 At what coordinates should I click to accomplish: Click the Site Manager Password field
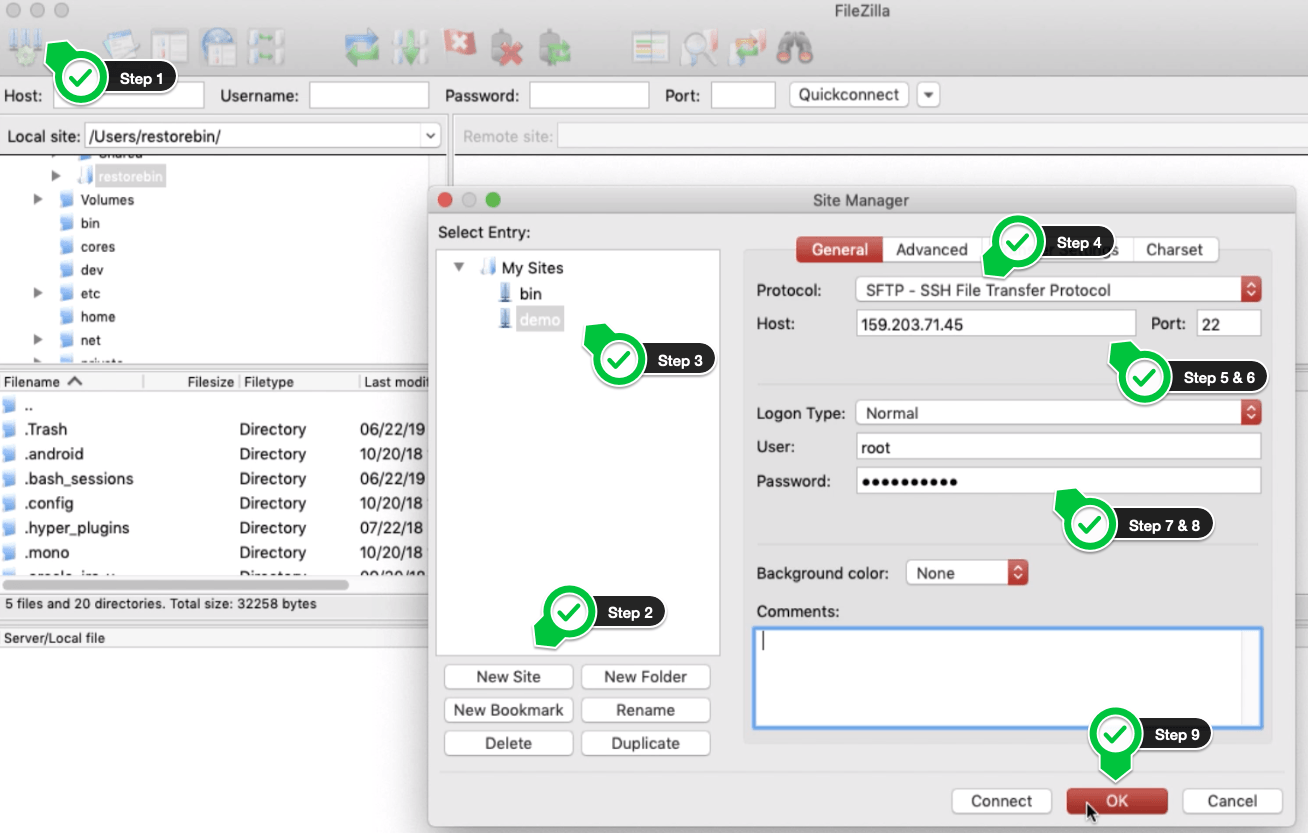(1059, 481)
